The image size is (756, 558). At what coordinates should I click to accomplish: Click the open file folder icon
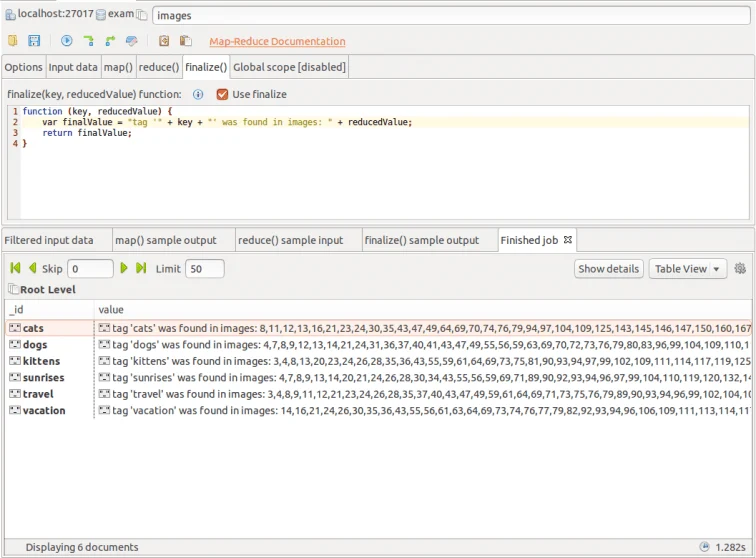pos(13,41)
